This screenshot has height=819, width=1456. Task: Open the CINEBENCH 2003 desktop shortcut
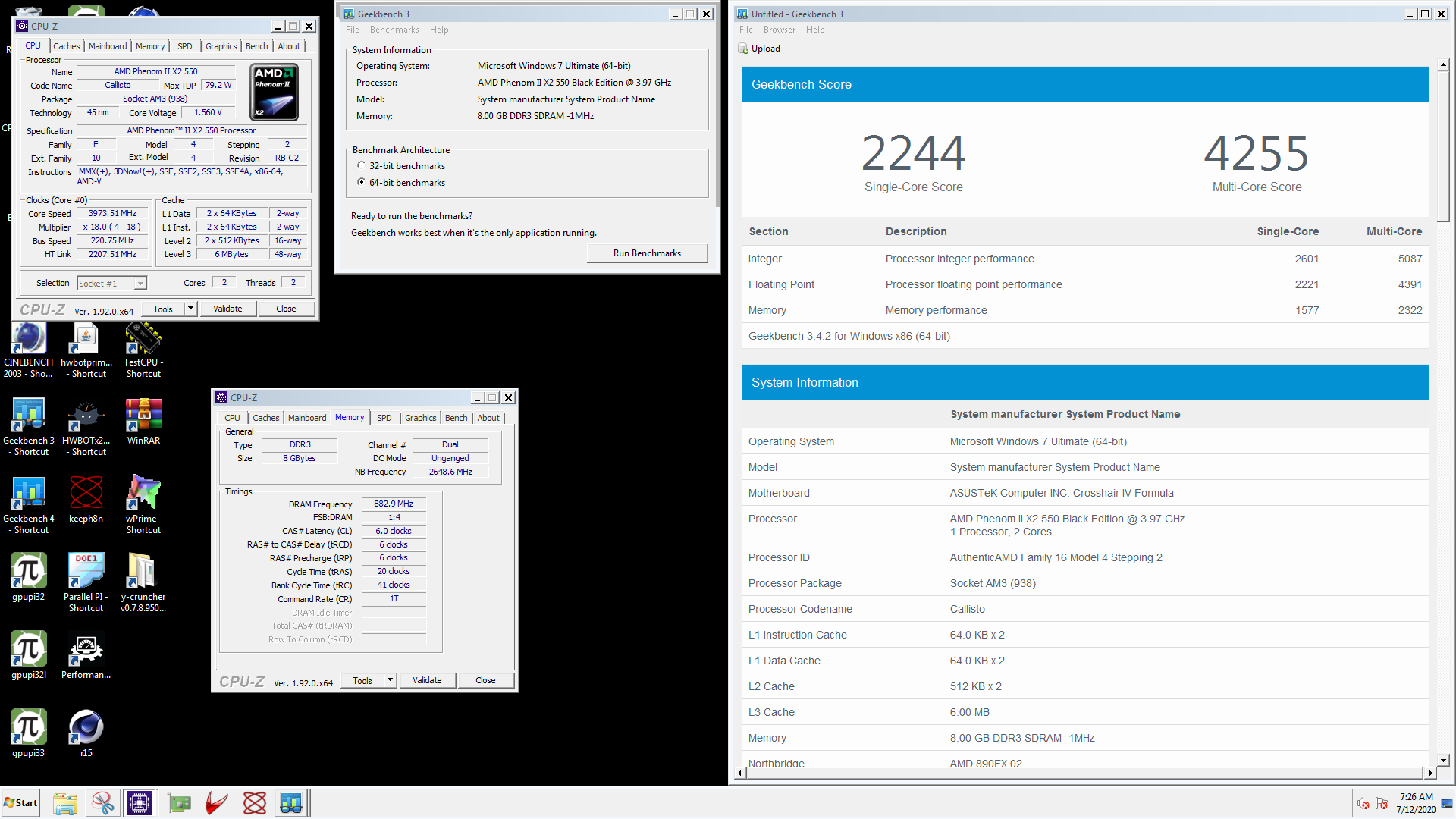click(x=28, y=350)
